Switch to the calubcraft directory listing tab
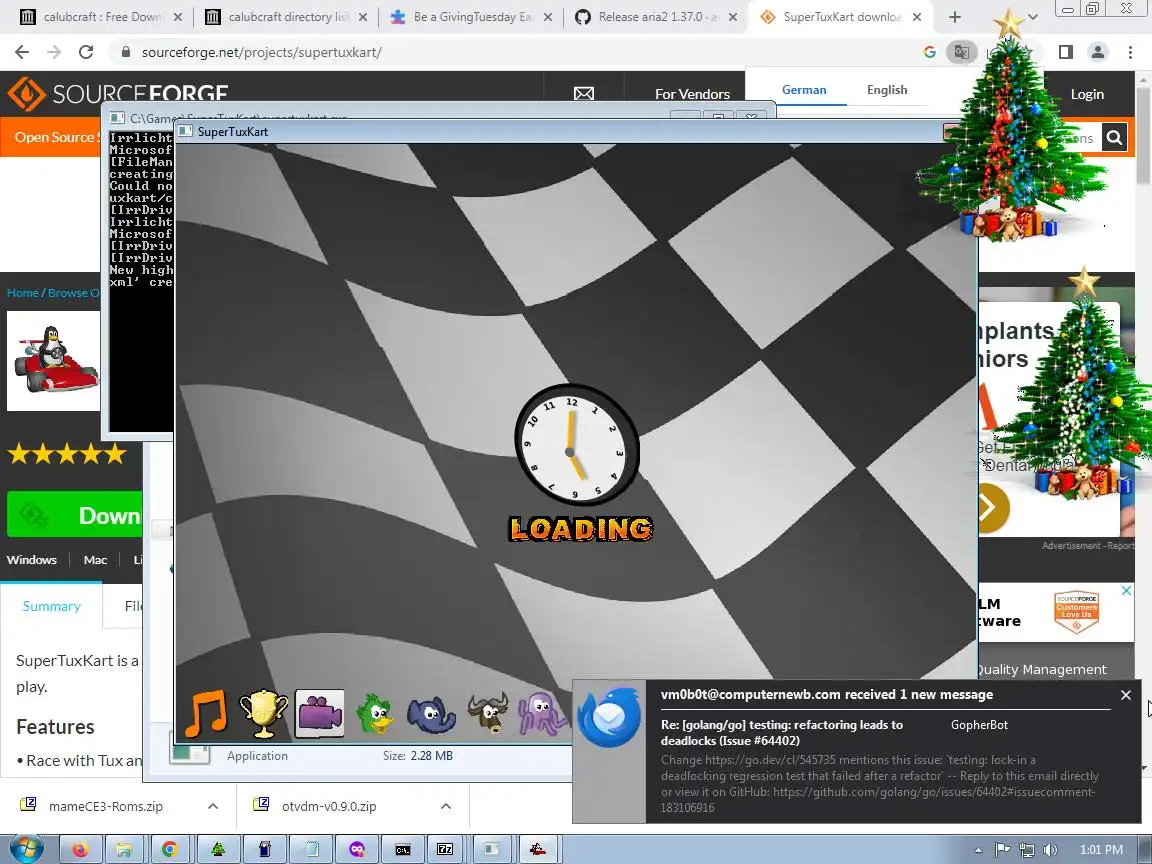This screenshot has width=1152, height=864. coord(287,17)
